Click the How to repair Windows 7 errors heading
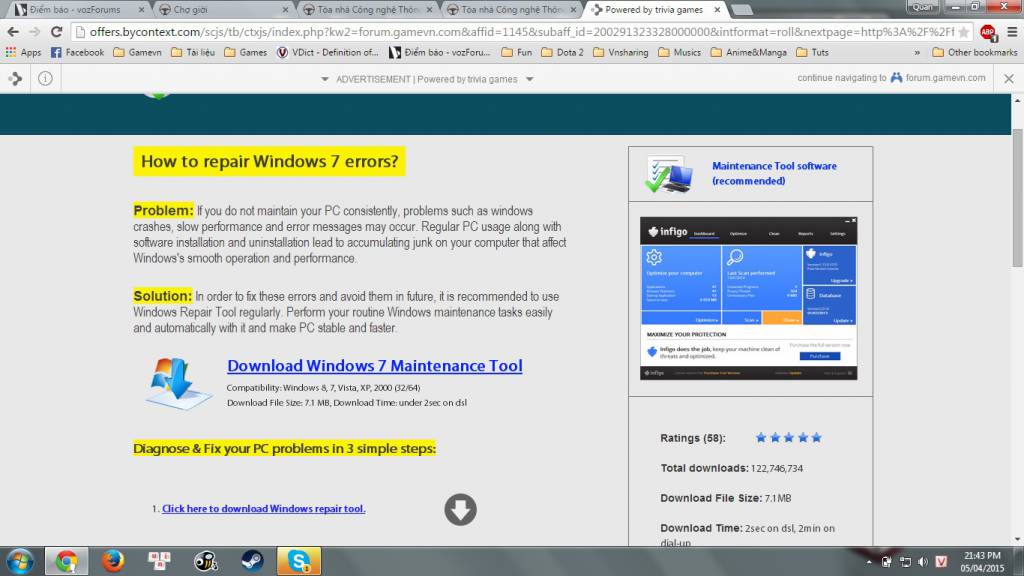 pyautogui.click(x=270, y=161)
